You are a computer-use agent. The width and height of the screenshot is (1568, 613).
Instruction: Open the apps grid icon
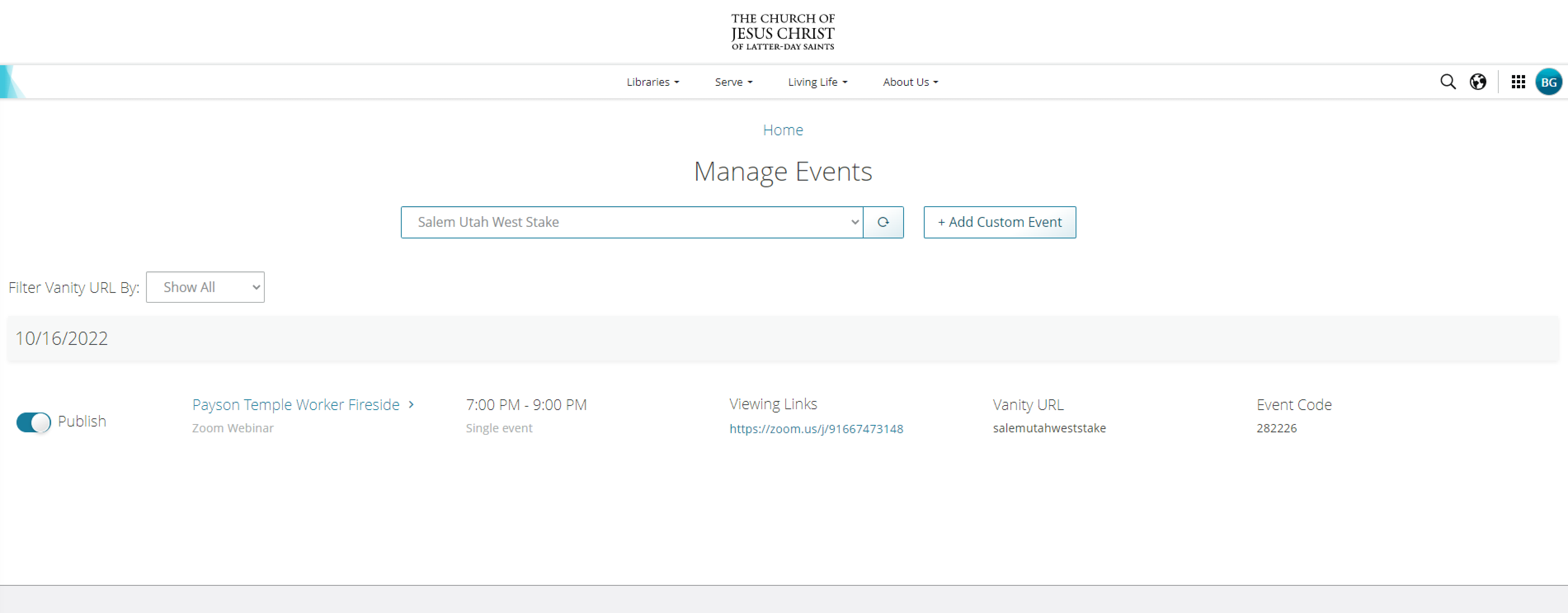(1518, 82)
